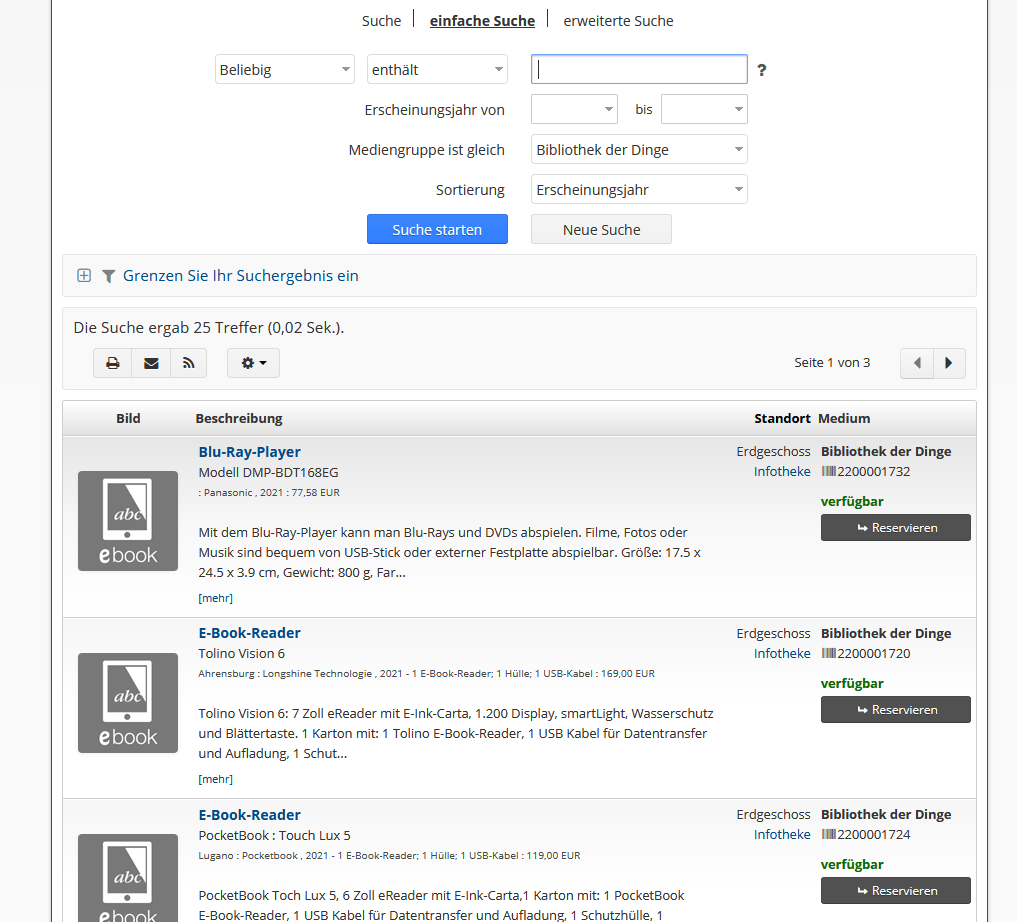Click the 'Suche starten' button
Image resolution: width=1017 pixels, height=922 pixels.
(437, 229)
